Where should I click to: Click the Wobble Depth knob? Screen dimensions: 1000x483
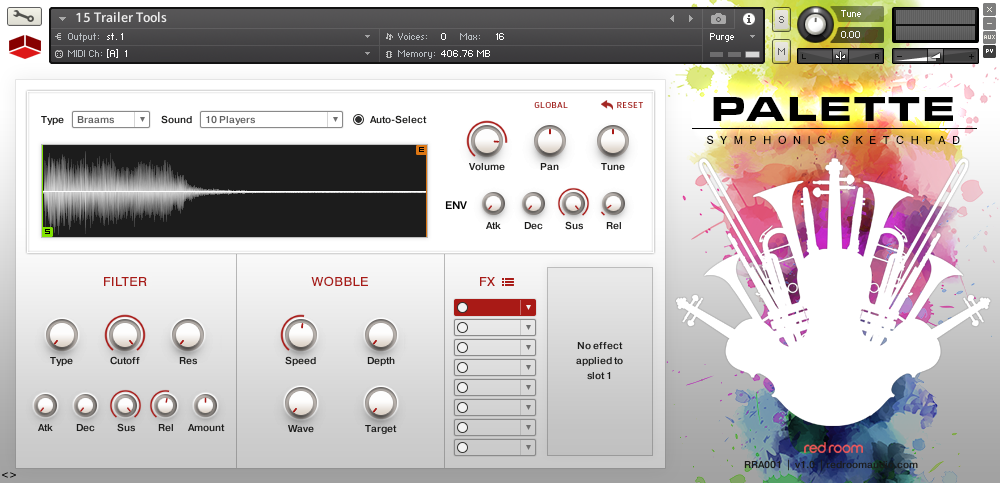381,335
